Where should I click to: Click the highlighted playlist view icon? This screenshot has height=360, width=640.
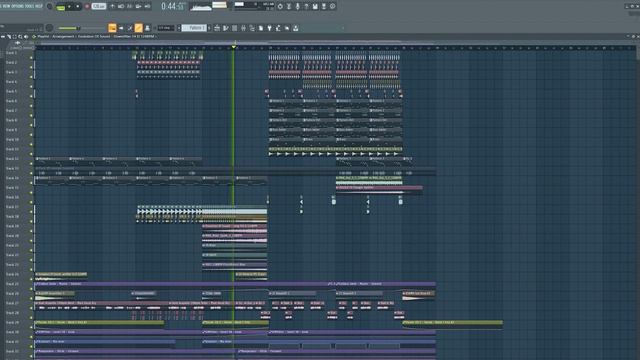112,28
